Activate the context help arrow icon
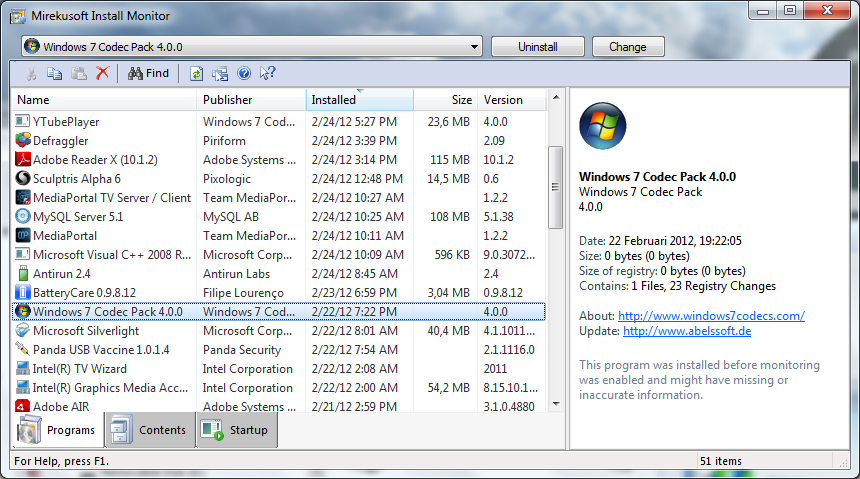The width and height of the screenshot is (860, 479). pos(267,73)
